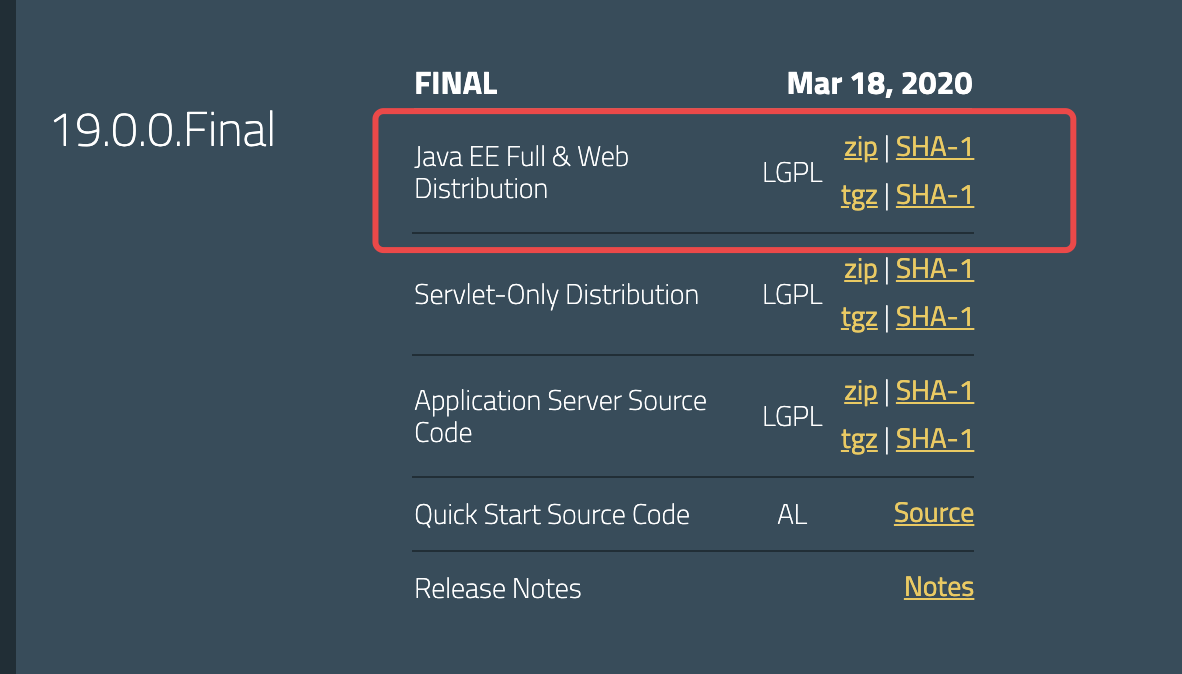The width and height of the screenshot is (1182, 674).
Task: Click the Mar 18, 2020 release date
Action: click(x=879, y=83)
